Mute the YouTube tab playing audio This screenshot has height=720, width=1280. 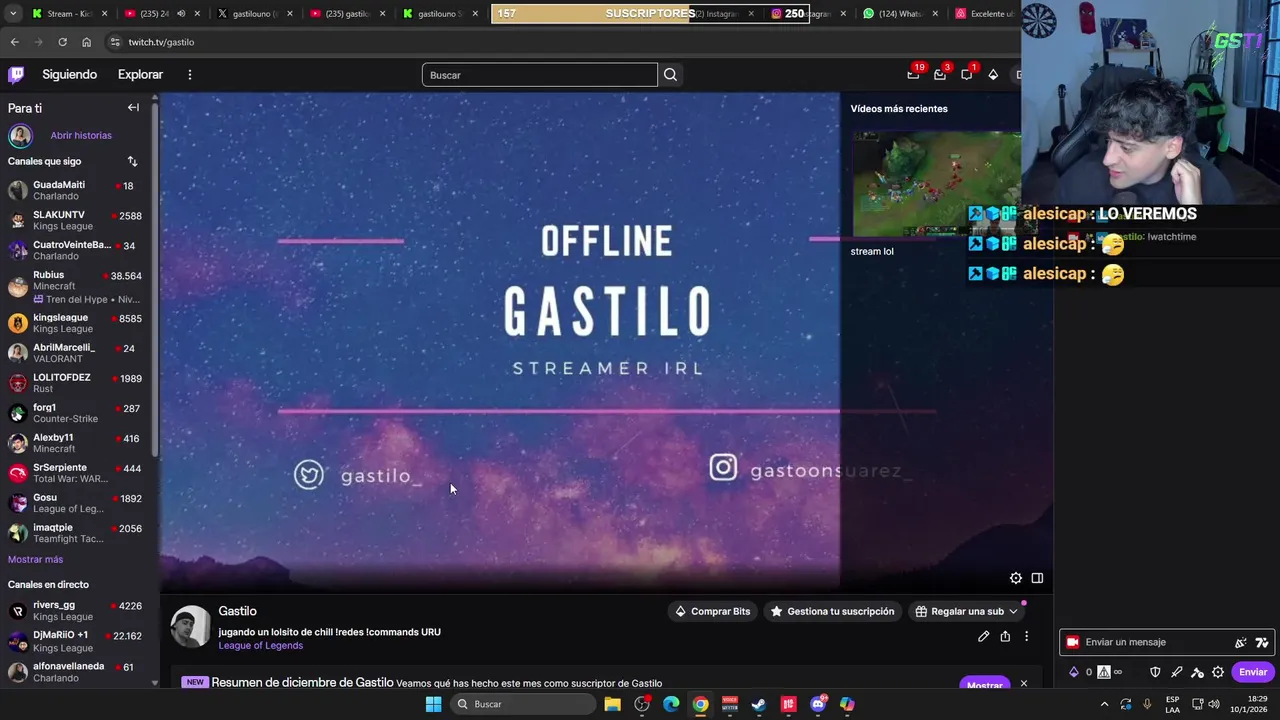tap(181, 14)
